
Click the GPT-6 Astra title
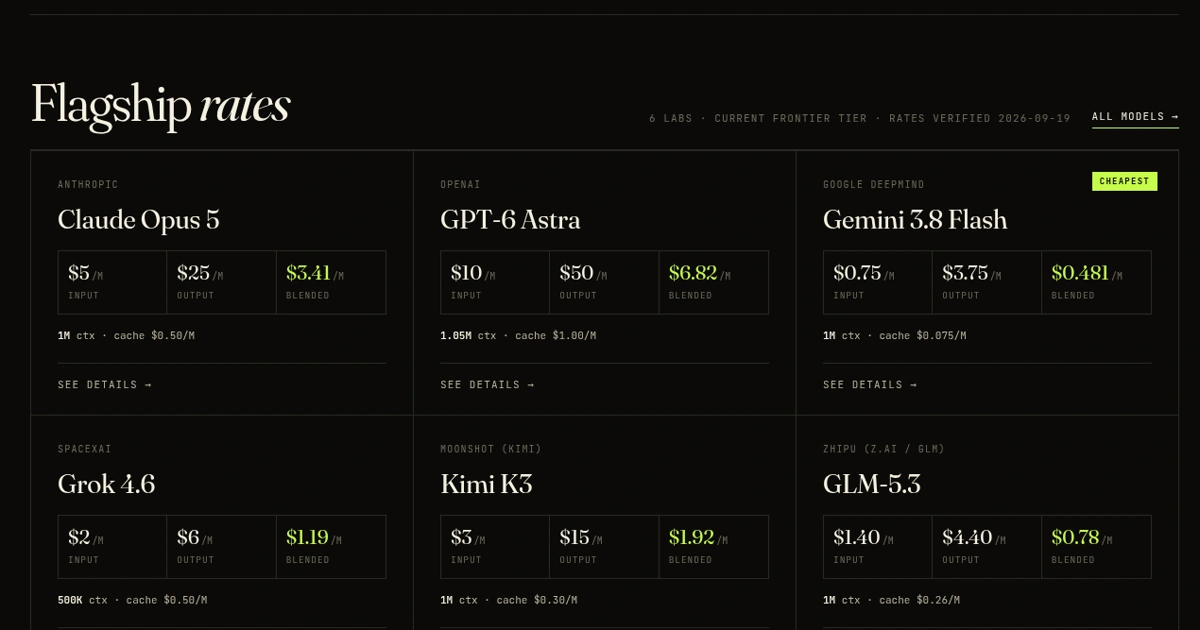(x=510, y=220)
